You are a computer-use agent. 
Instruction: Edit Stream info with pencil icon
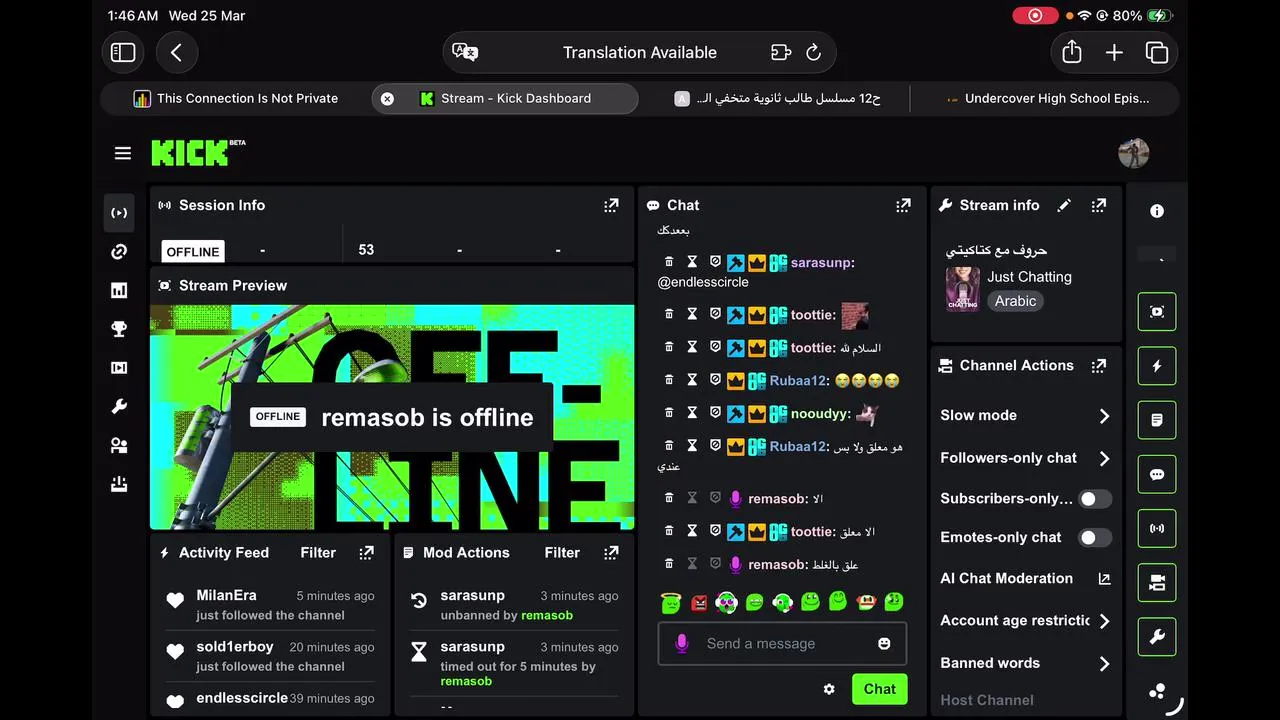1064,205
